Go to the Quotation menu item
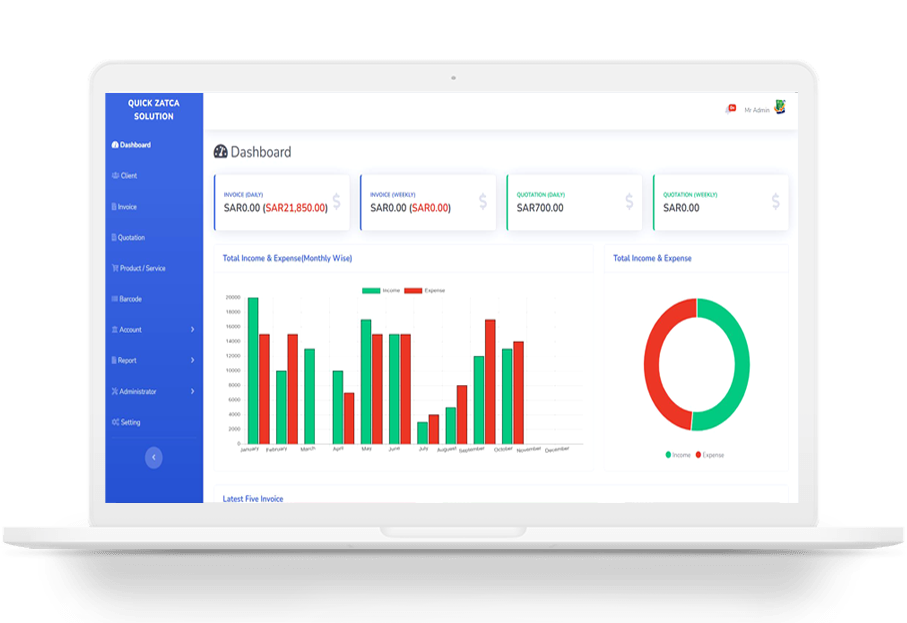Image resolution: width=907 pixels, height=623 pixels. (x=130, y=238)
